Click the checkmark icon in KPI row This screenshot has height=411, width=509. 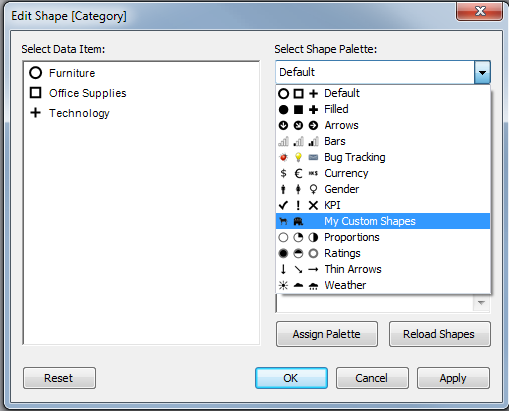click(283, 205)
